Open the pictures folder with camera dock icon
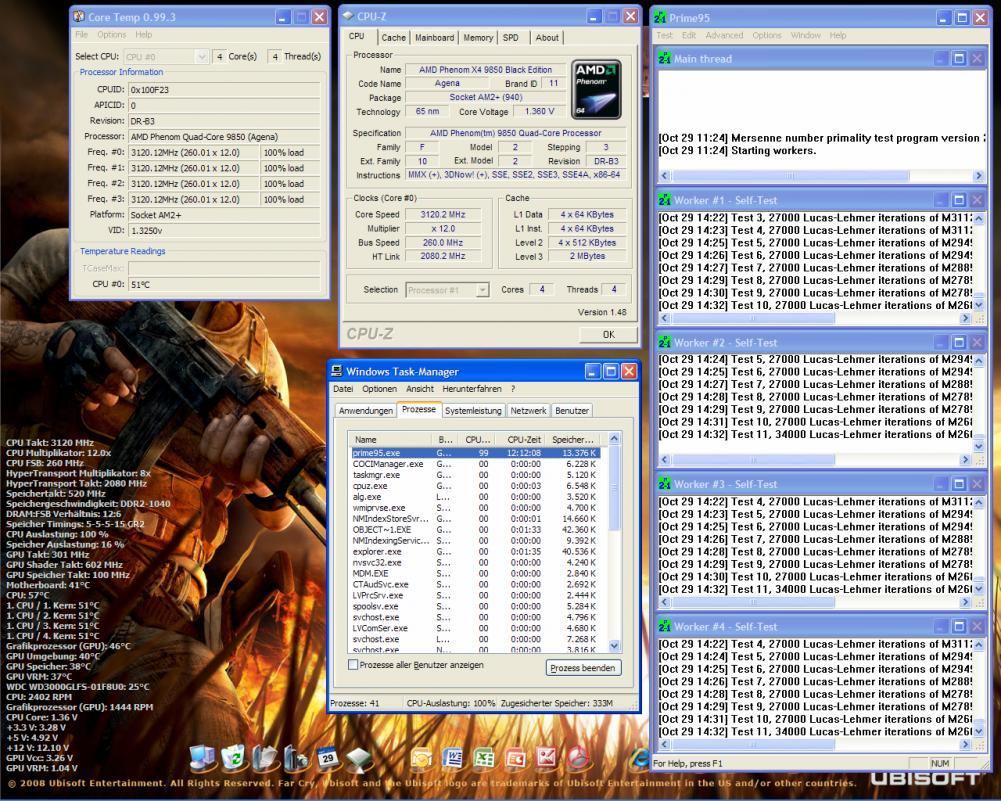1001x801 pixels. pos(296,757)
